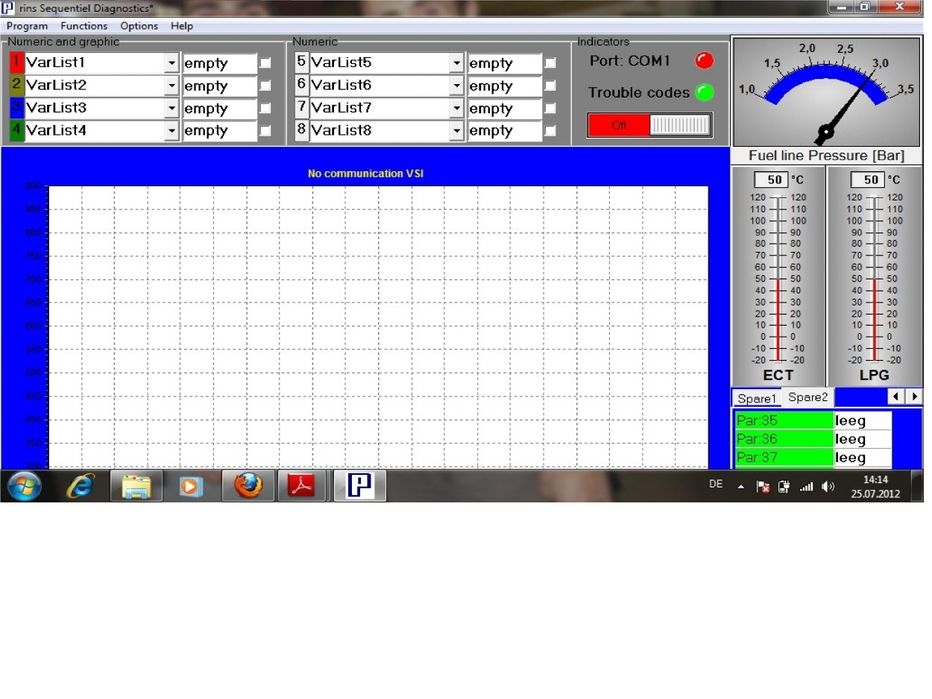Screen dimensions: 932x699
Task: Click the olive channel 2 color box
Action: (x=17, y=85)
